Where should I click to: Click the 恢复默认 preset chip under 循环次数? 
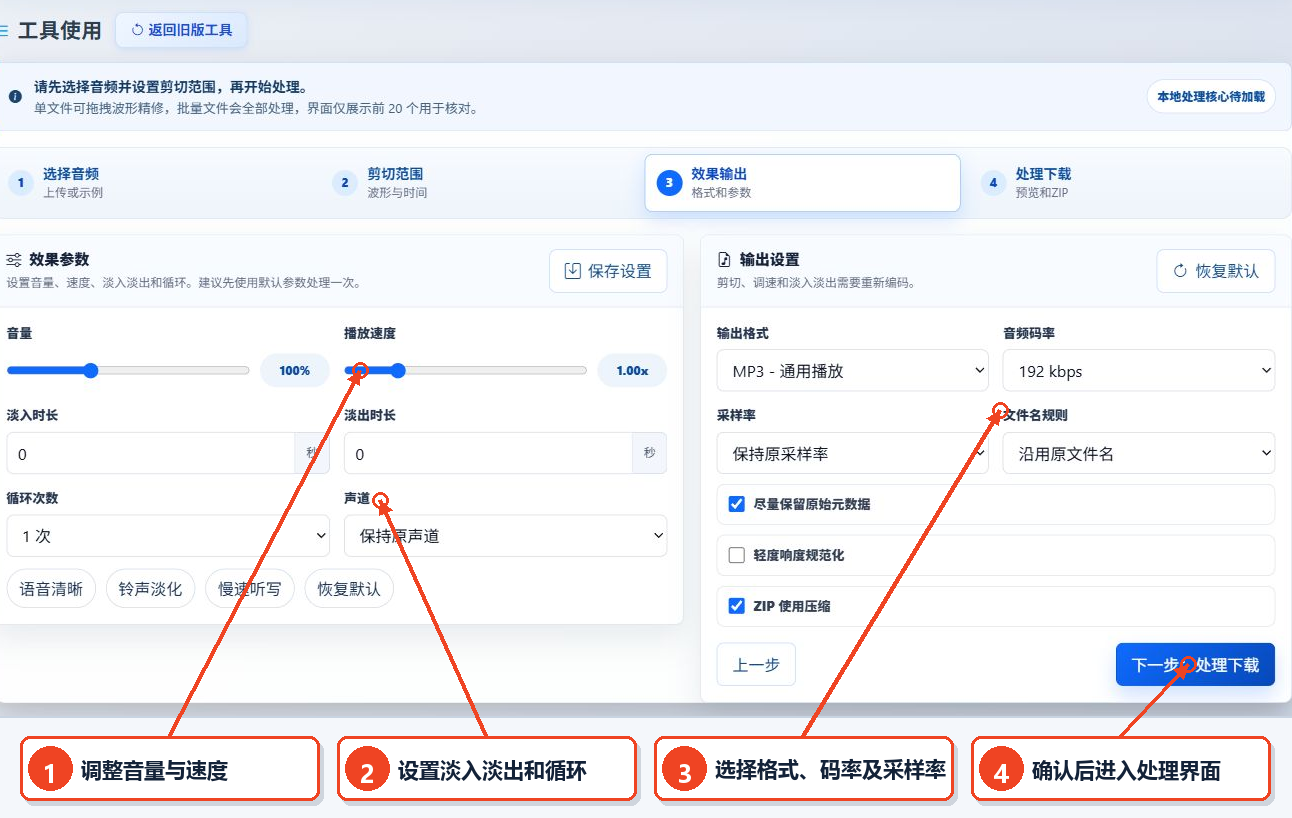[349, 589]
